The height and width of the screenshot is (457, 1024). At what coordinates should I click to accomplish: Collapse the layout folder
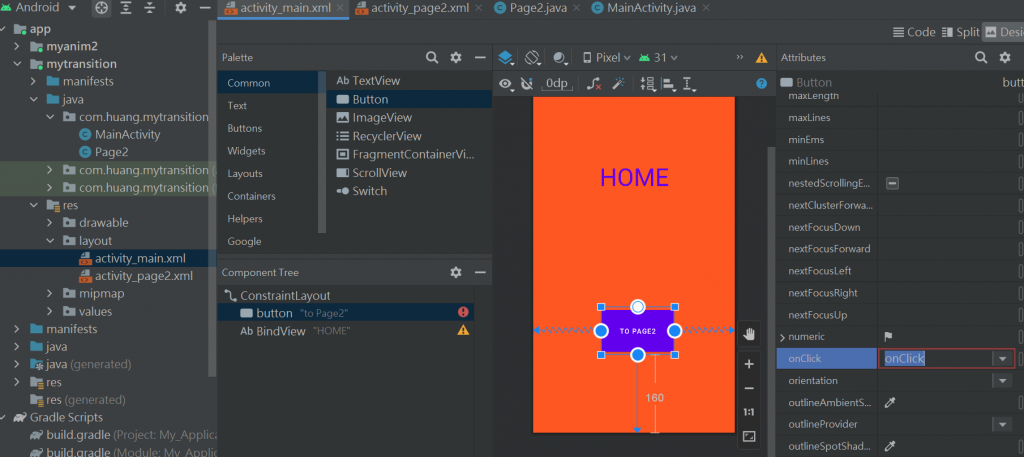point(50,240)
